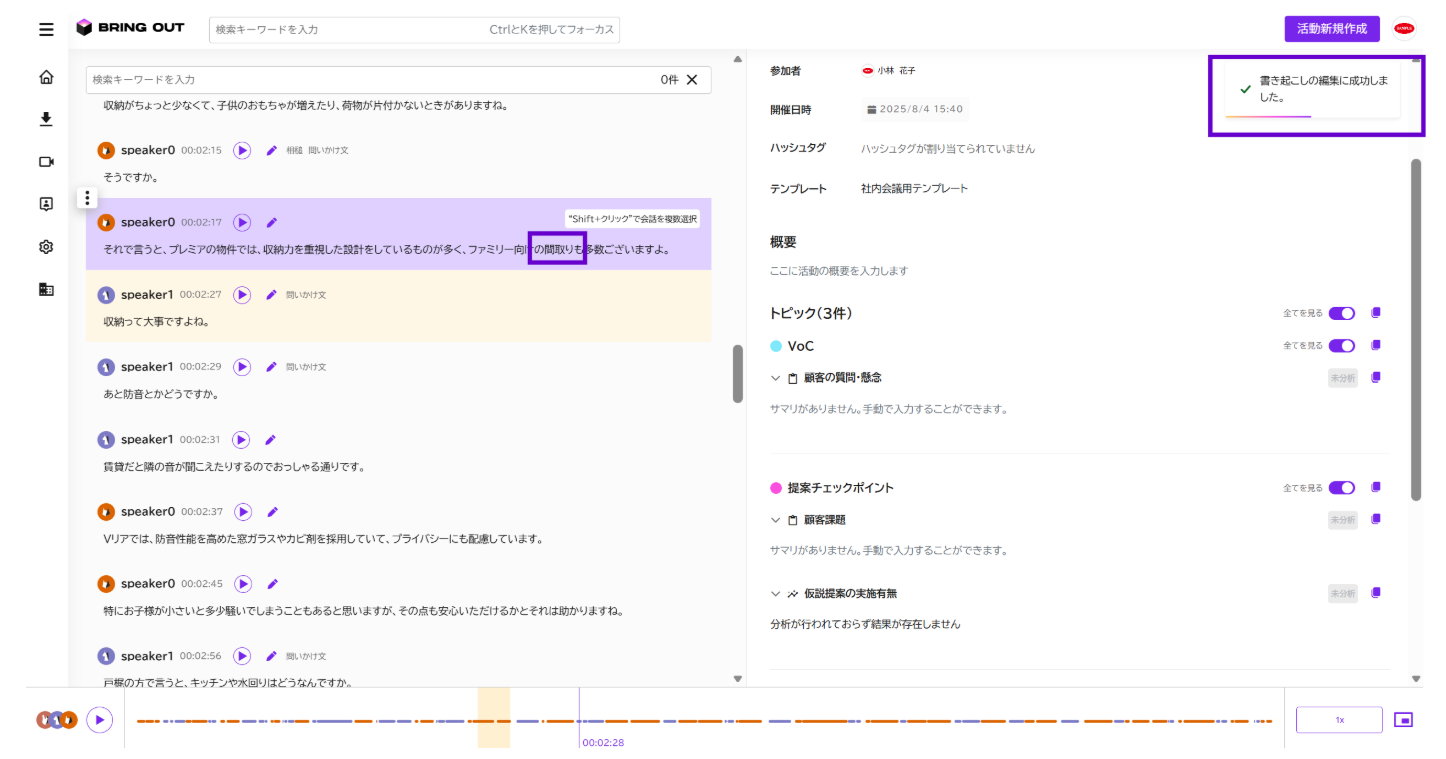Screen dimensions: 1446x759
Task: Go to the home icon in sidebar
Action: tap(46, 77)
